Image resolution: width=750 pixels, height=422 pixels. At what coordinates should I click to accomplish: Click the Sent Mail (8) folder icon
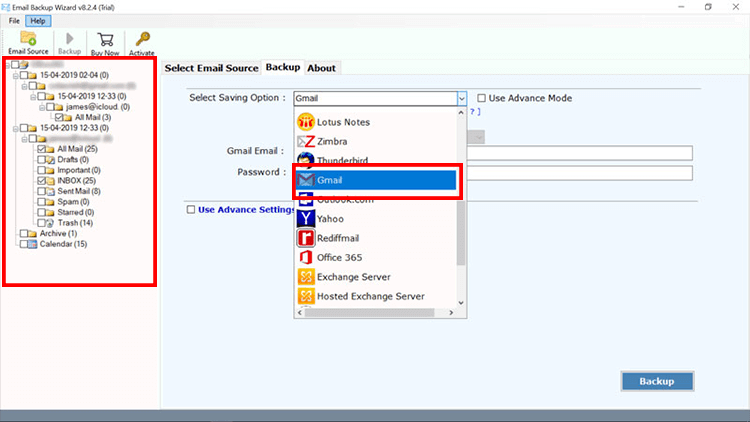click(x=50, y=191)
